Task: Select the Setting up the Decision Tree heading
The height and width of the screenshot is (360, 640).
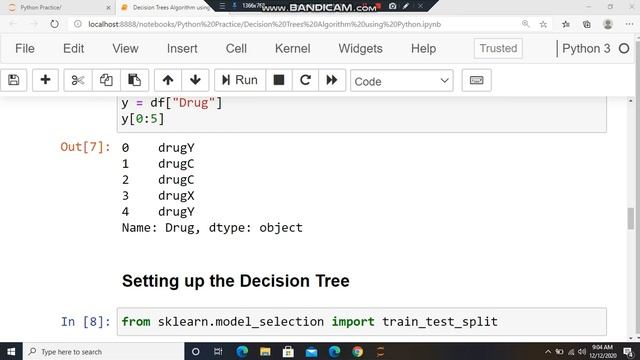Action: click(236, 281)
